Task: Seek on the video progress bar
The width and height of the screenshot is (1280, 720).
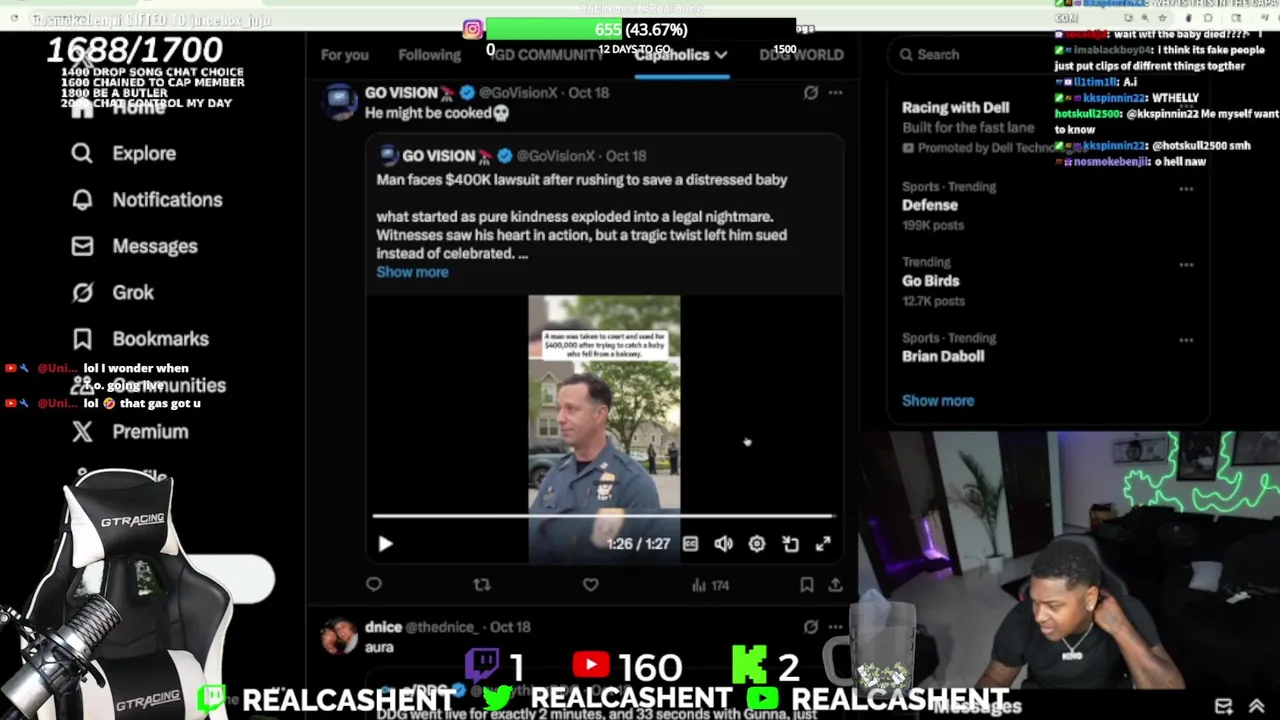Action: coord(603,516)
